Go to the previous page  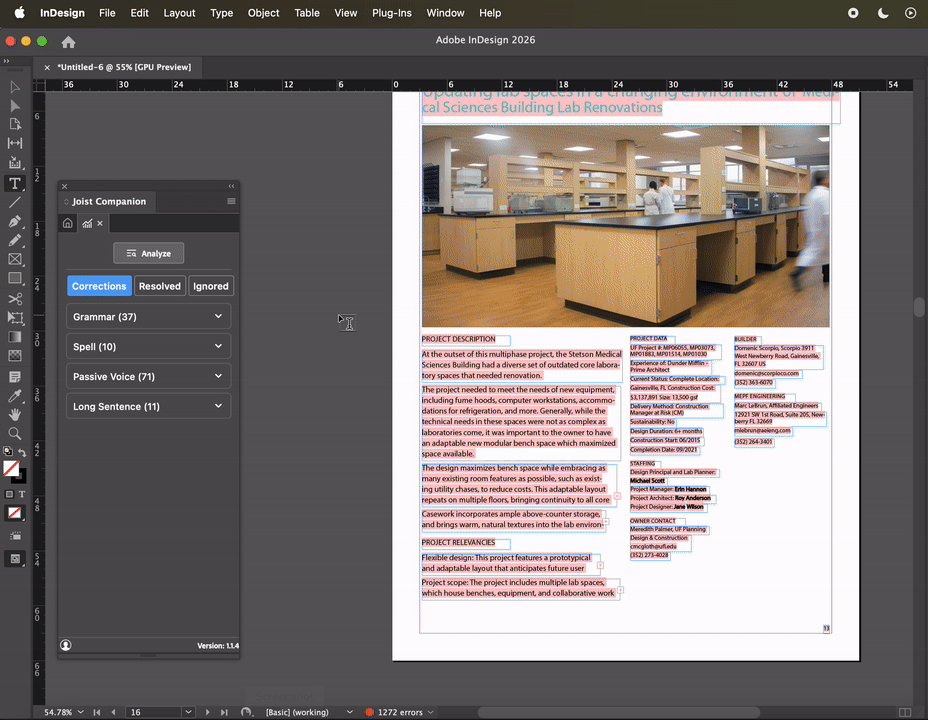point(113,712)
